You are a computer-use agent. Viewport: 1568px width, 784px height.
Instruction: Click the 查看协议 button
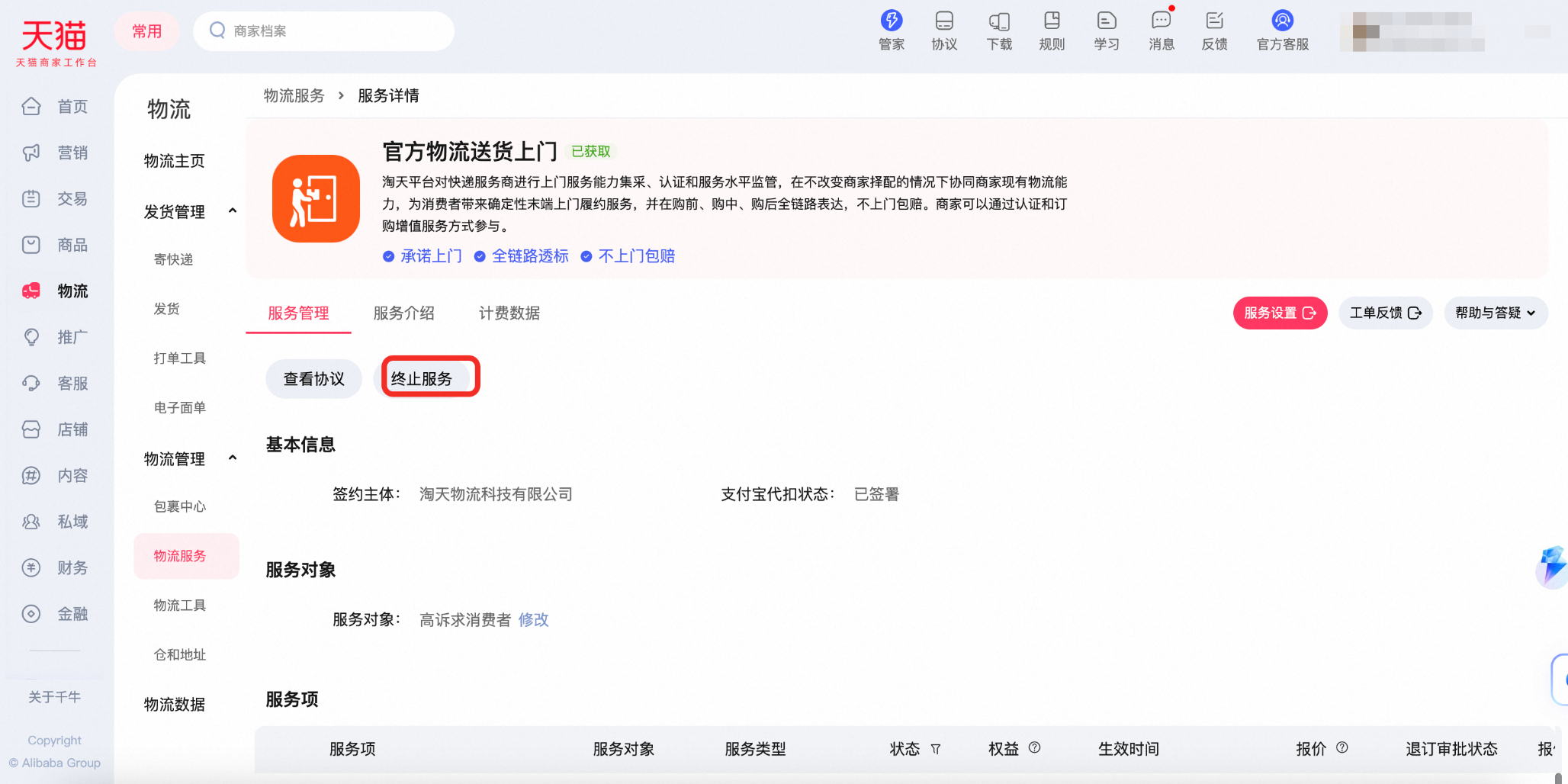(x=313, y=379)
